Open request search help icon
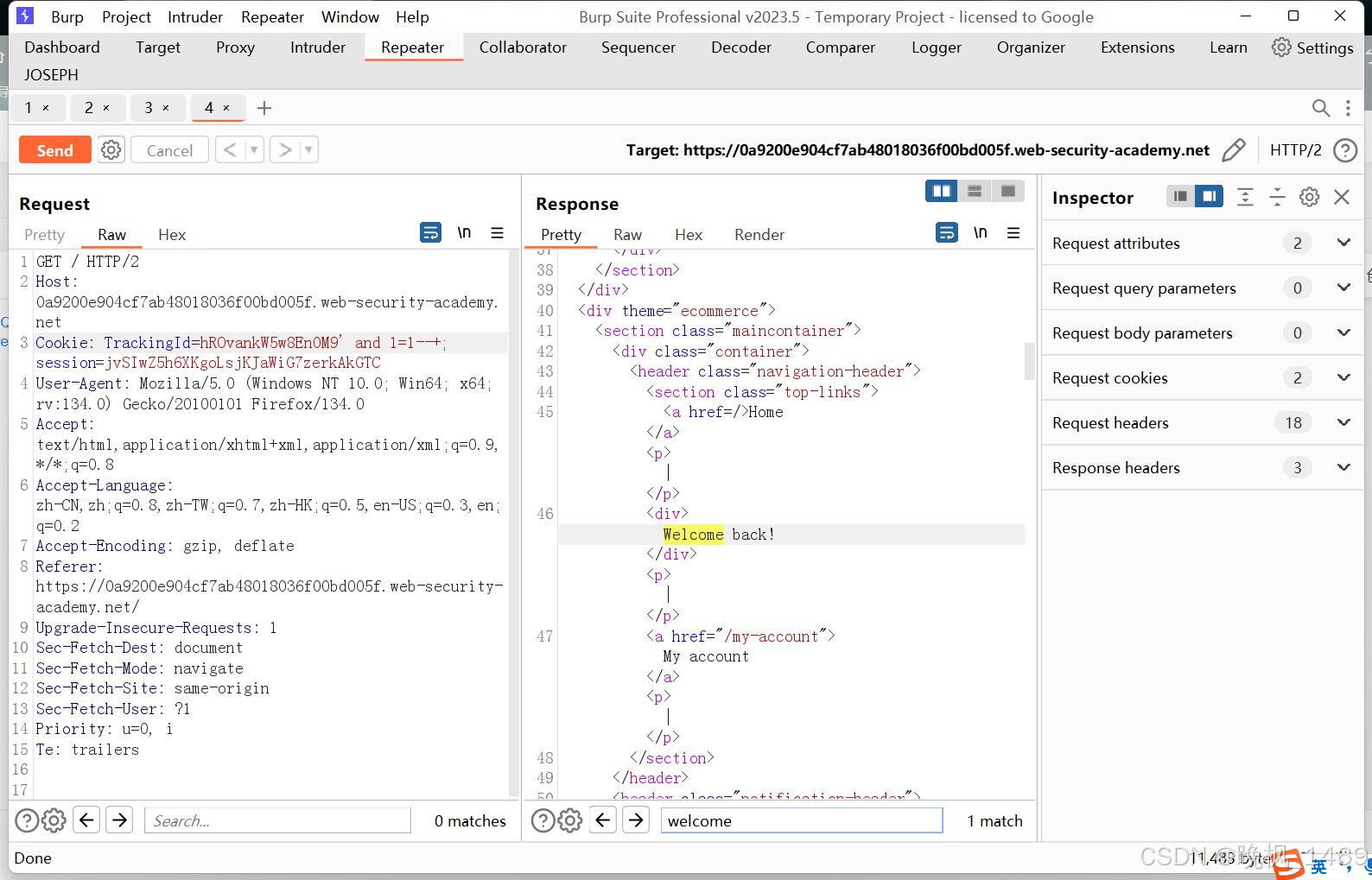Screen dimensions: 1372x880 [27, 820]
